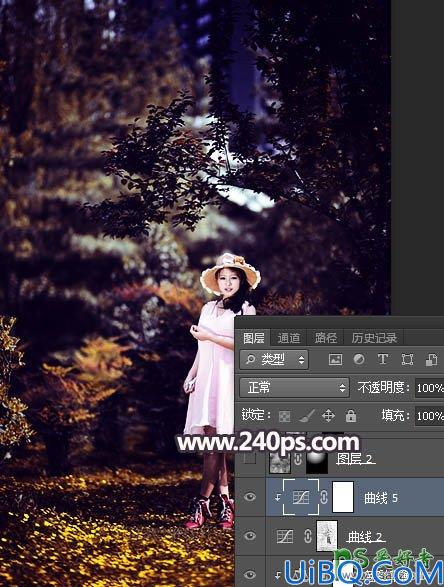Toggle eye icon of layer below 曲线 2
The width and height of the screenshot is (444, 587).
(250, 575)
